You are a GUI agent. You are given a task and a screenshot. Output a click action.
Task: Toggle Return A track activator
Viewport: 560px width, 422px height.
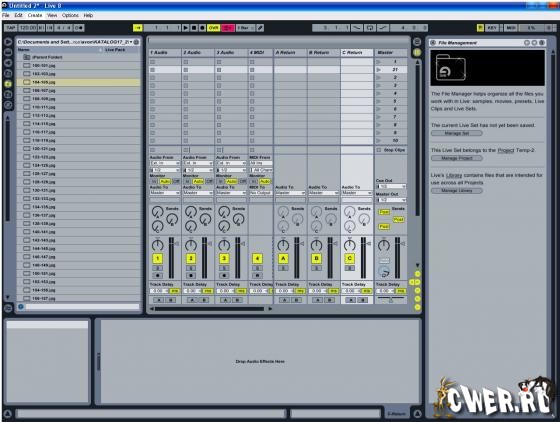[x=283, y=258]
